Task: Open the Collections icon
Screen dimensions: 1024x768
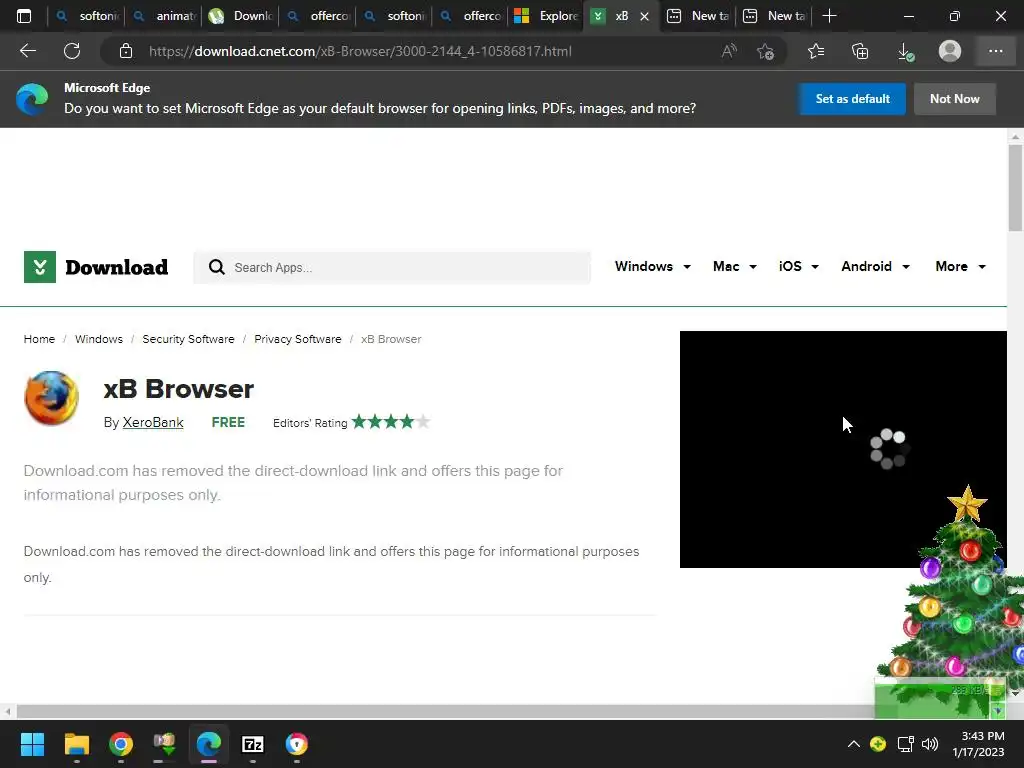Action: coord(860,51)
